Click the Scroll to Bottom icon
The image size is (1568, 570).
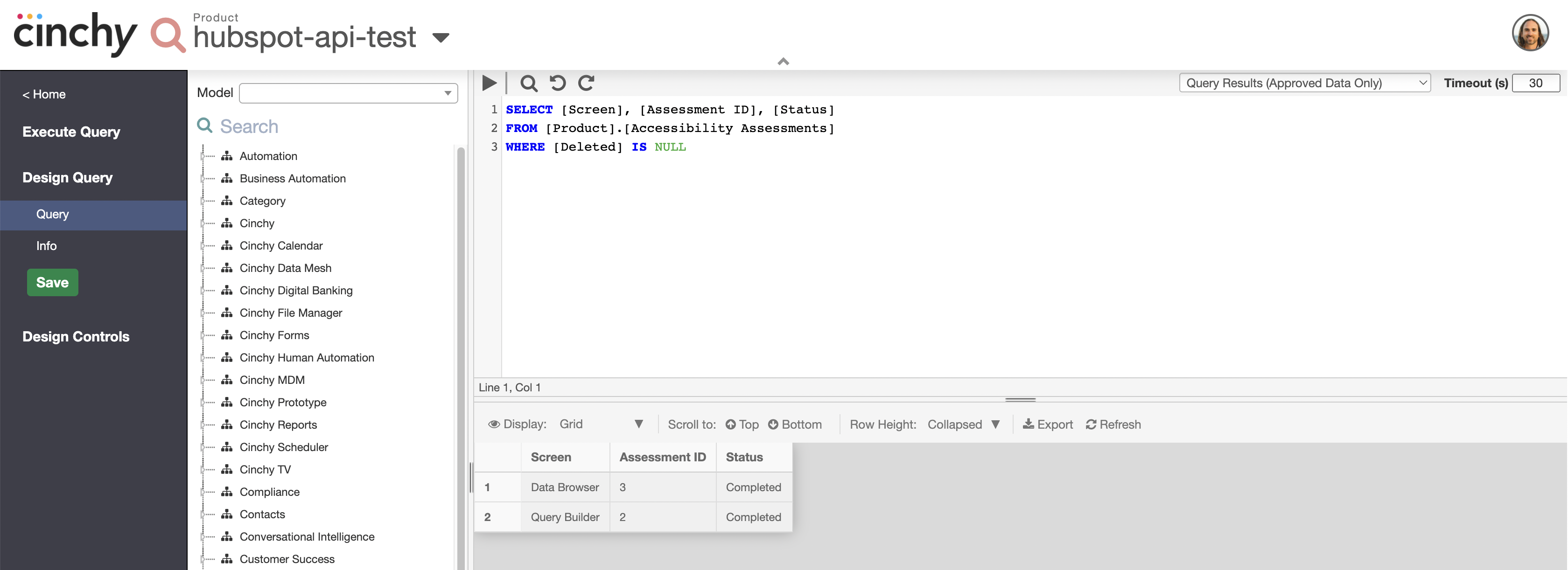click(x=775, y=423)
